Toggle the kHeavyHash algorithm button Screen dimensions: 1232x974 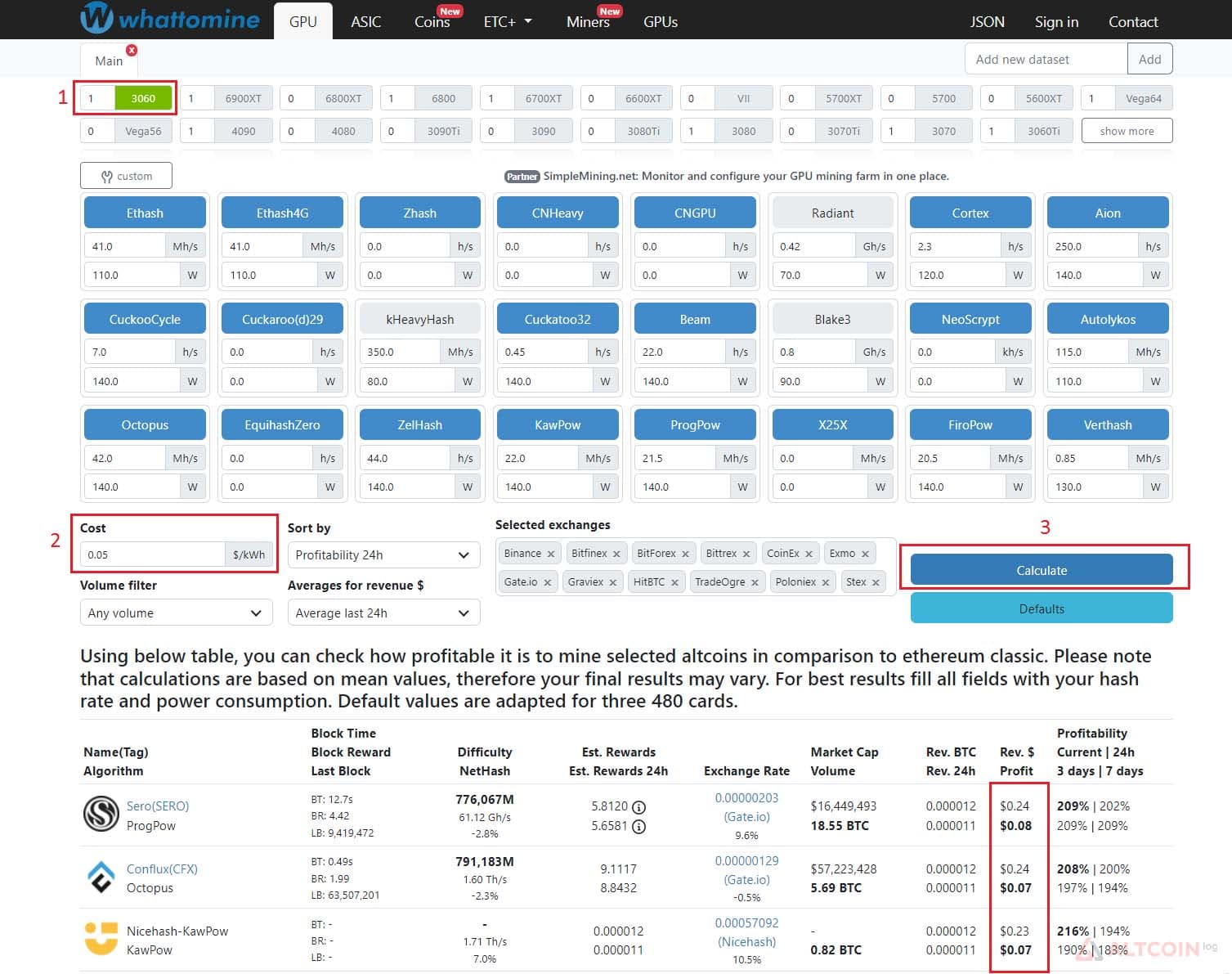tap(419, 319)
